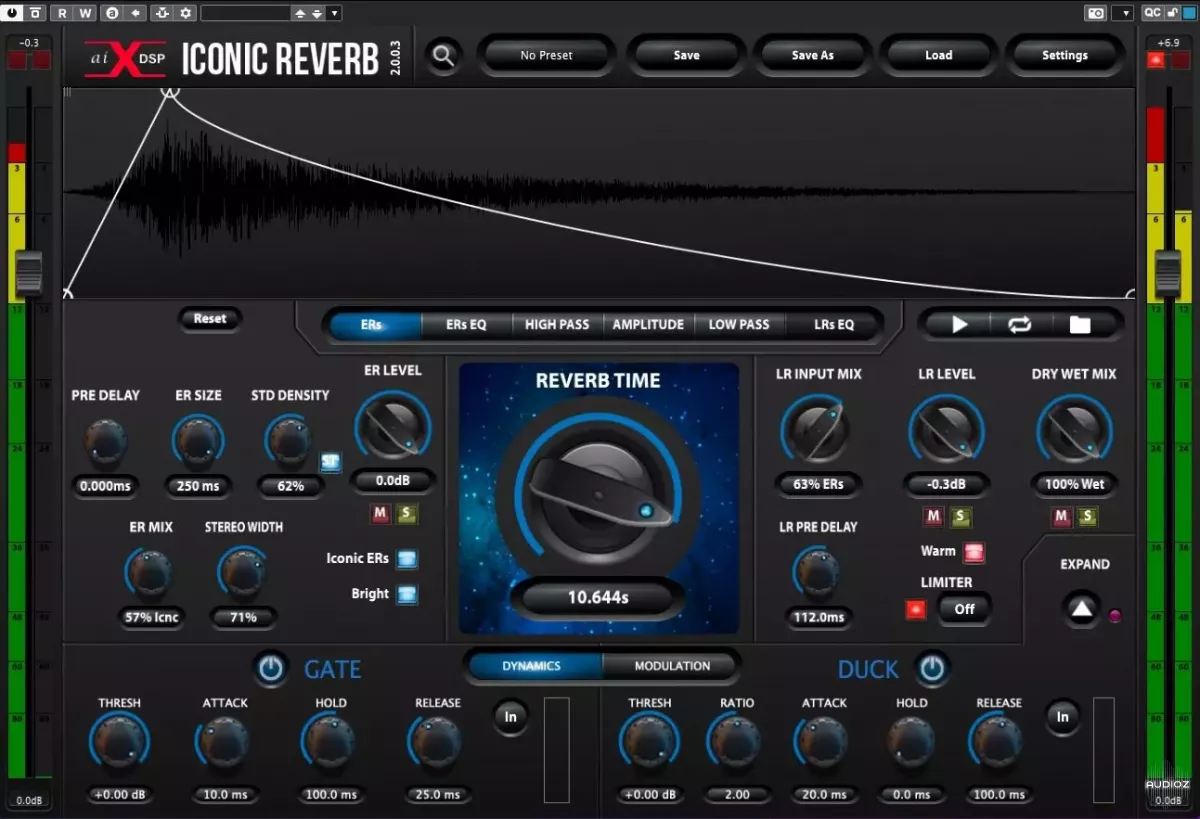Click the host gear settings icon
The width and height of the screenshot is (1200, 819).
[186, 13]
